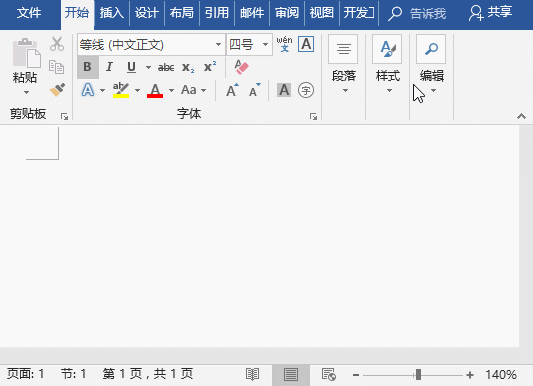Click the Cut scissors icon
This screenshot has height=386, width=533.
[57, 44]
